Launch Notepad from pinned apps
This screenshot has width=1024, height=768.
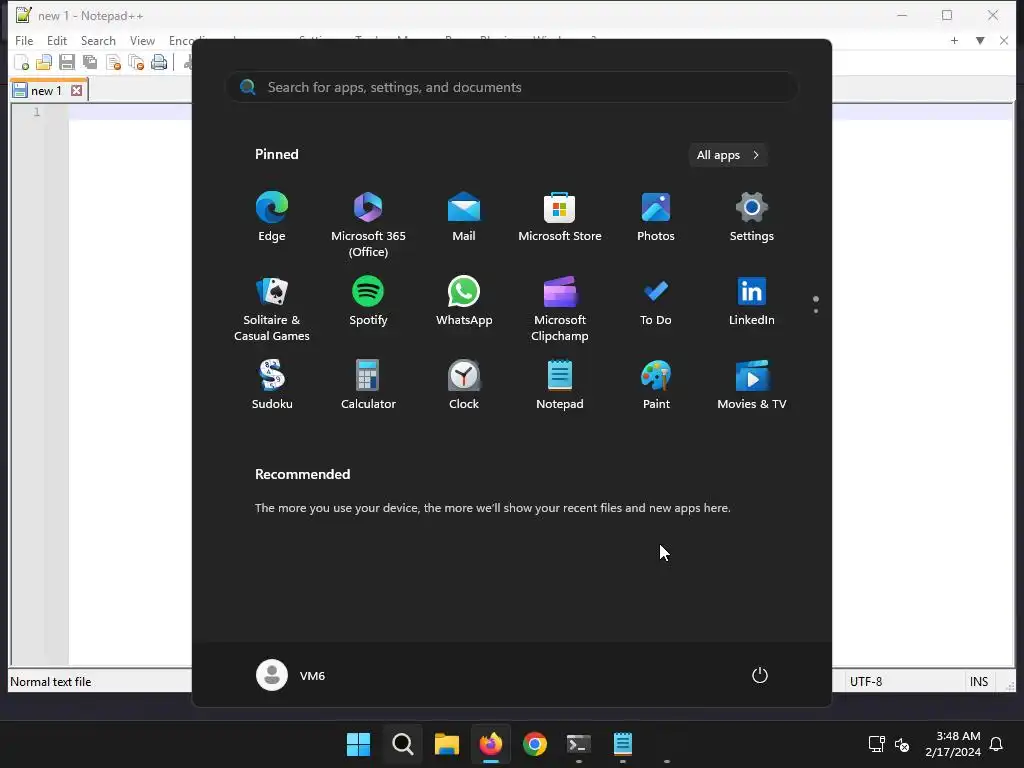pyautogui.click(x=560, y=385)
